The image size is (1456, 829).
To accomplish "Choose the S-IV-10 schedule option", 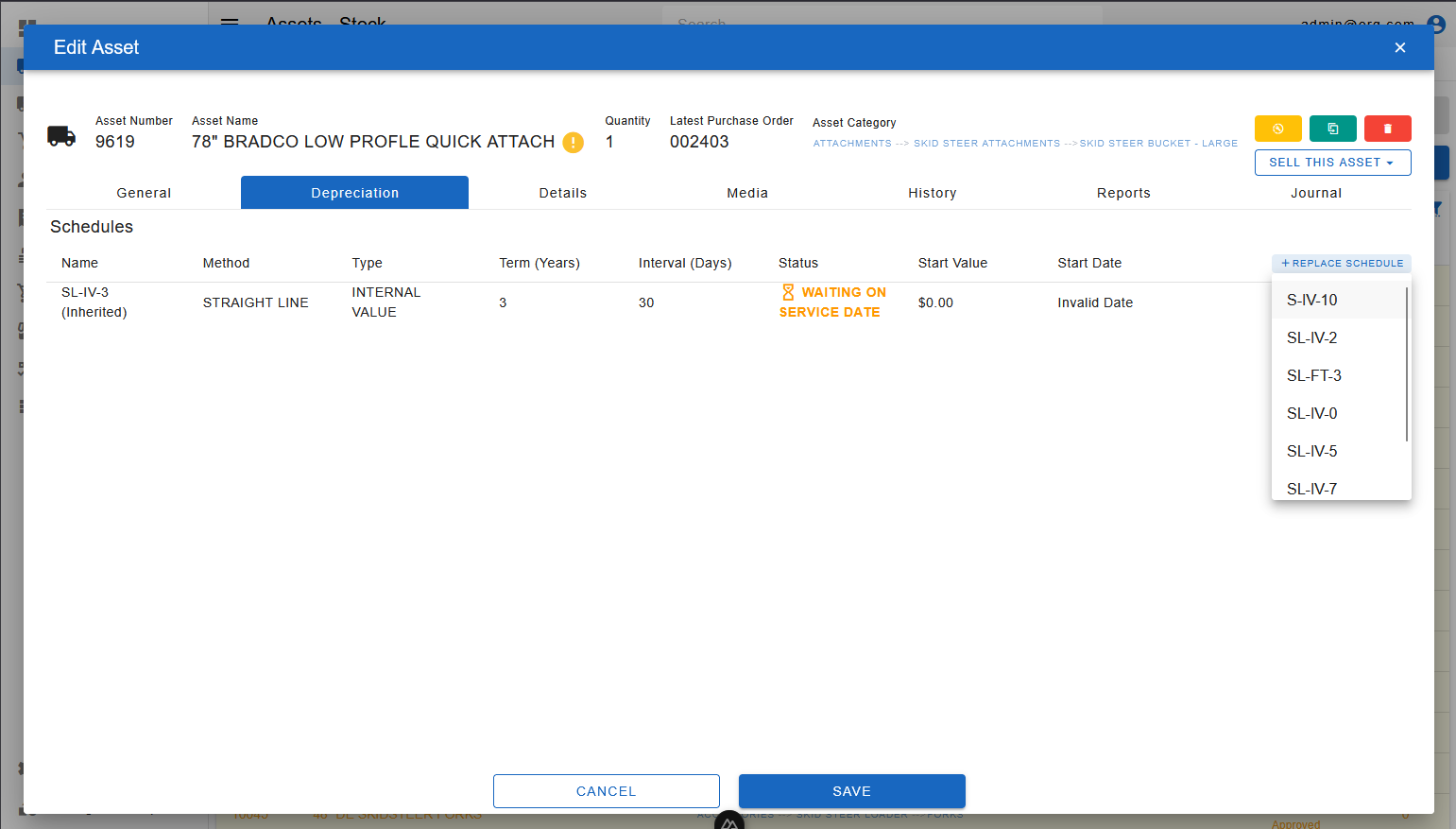I will pyautogui.click(x=1311, y=300).
